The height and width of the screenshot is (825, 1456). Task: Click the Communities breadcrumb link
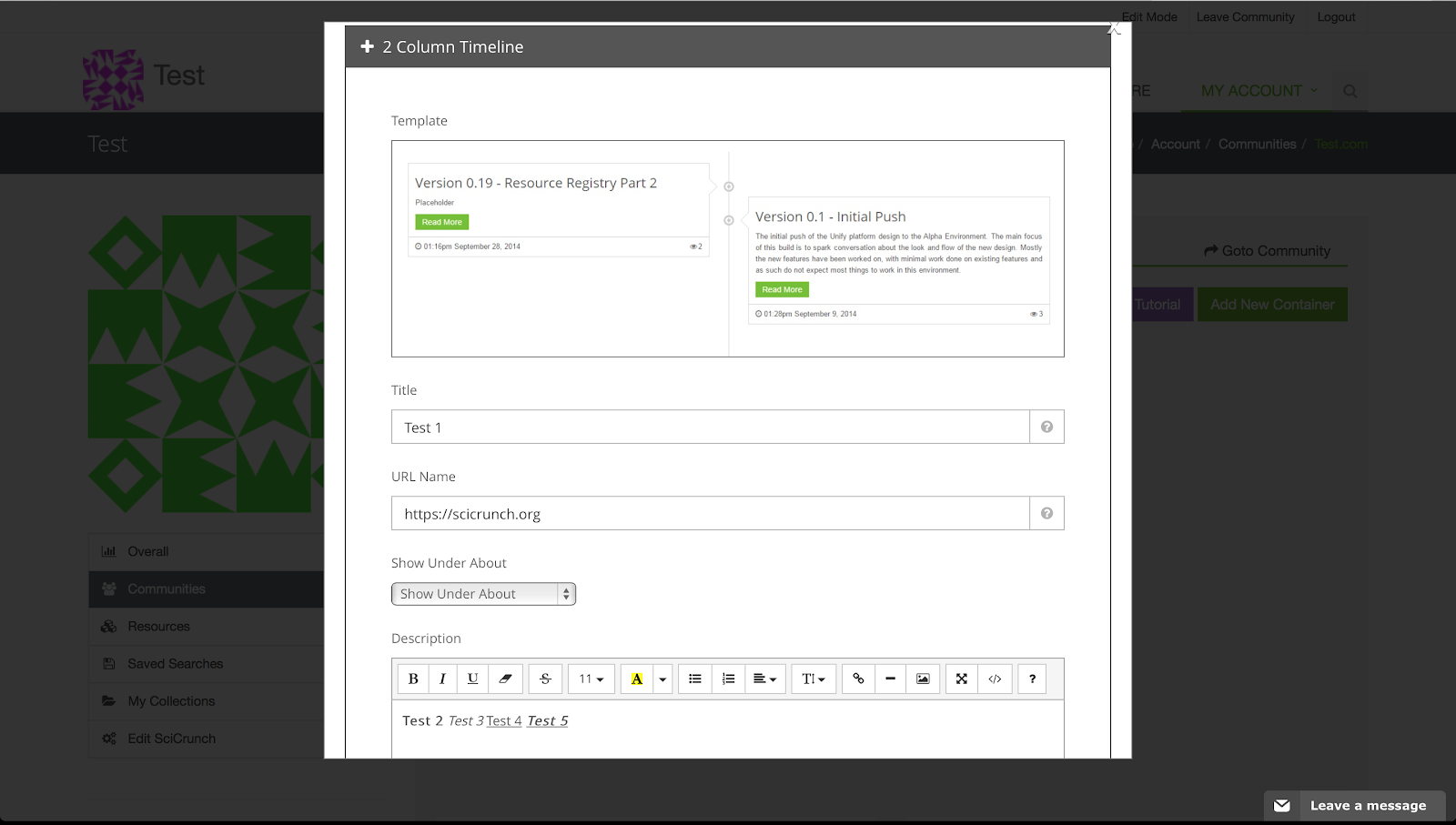[1257, 144]
